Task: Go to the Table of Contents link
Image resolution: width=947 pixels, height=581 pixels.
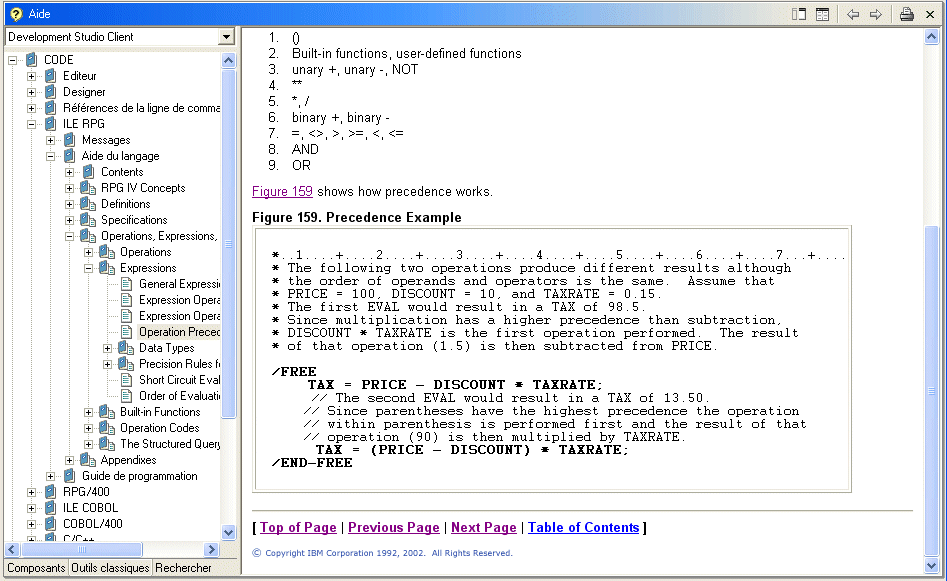Action: (583, 528)
